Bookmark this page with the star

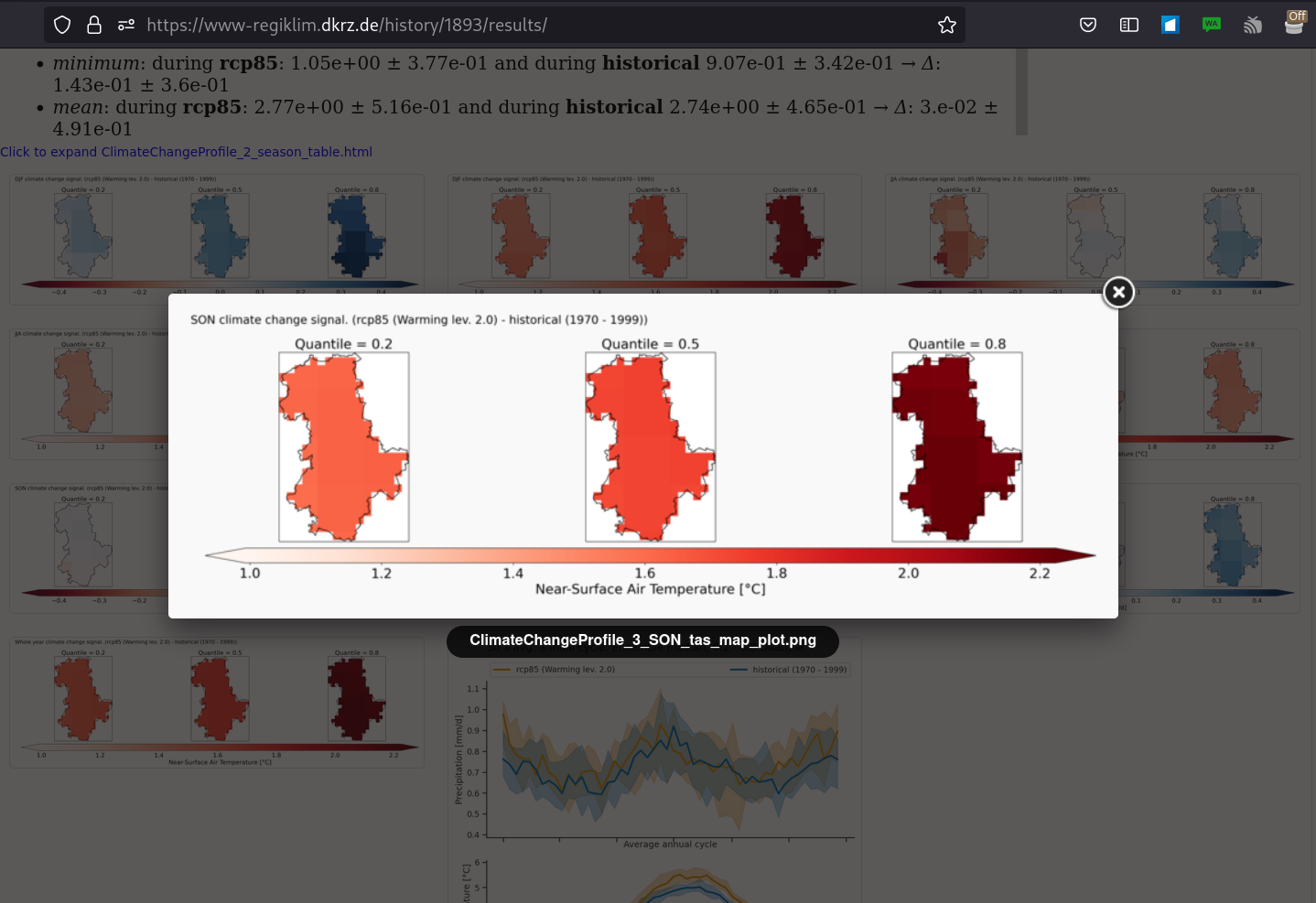coord(946,25)
